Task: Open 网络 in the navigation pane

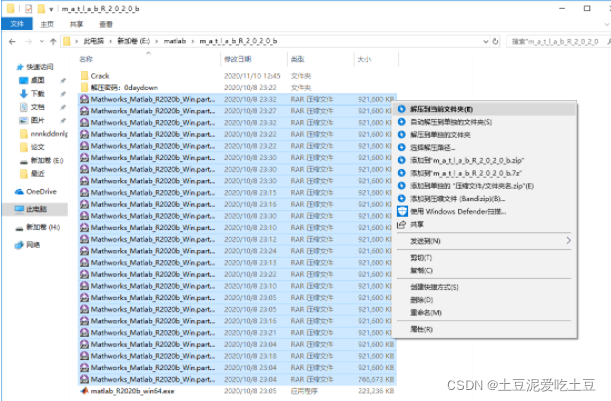Action: (33, 245)
